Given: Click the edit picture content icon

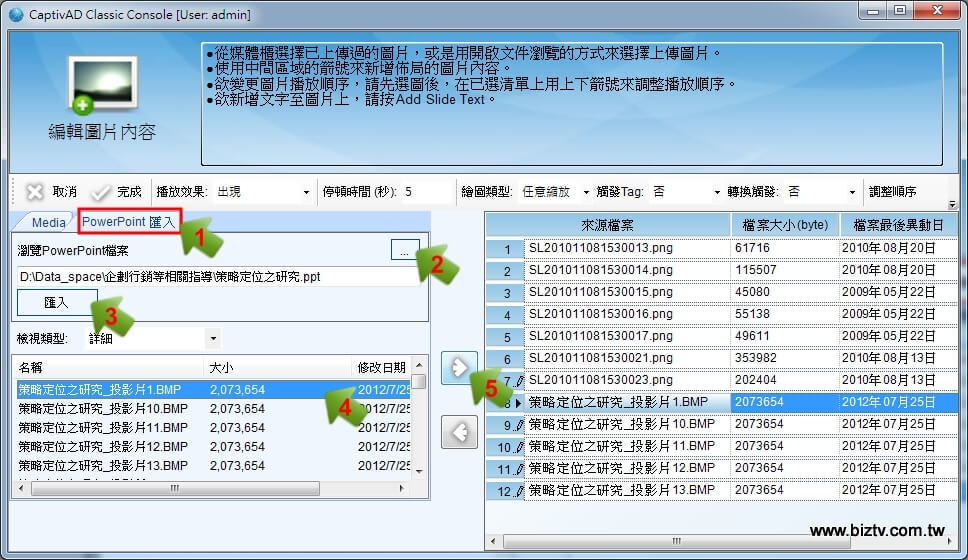Looking at the screenshot, I should click(100, 87).
